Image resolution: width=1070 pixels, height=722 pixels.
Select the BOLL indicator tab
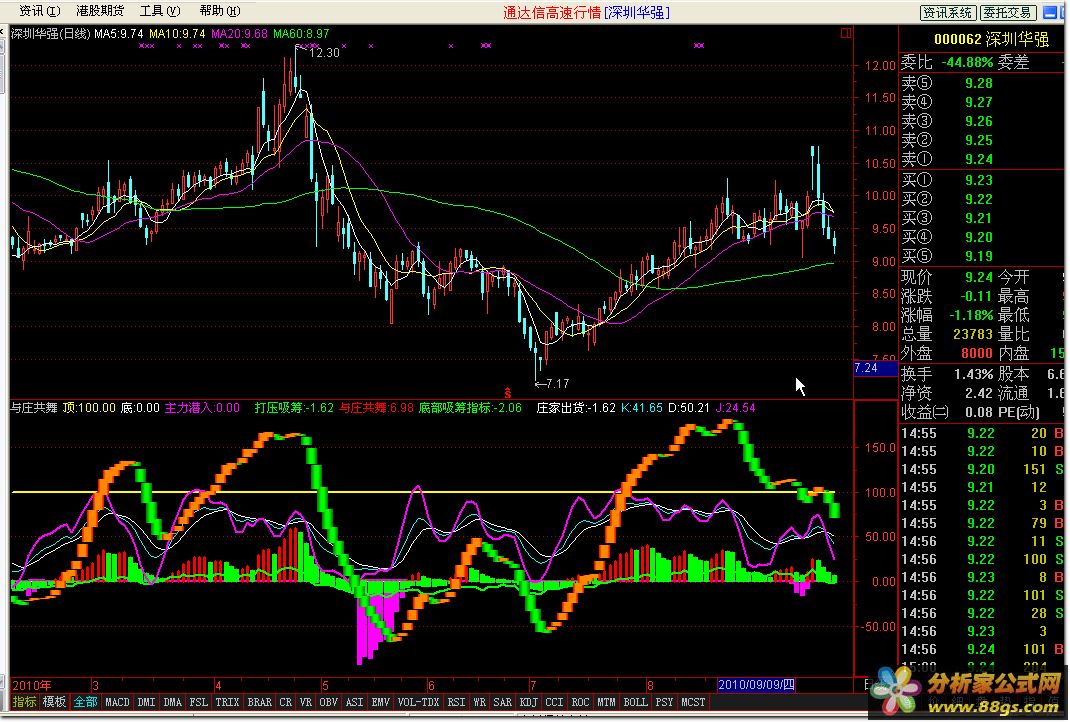tap(635, 702)
